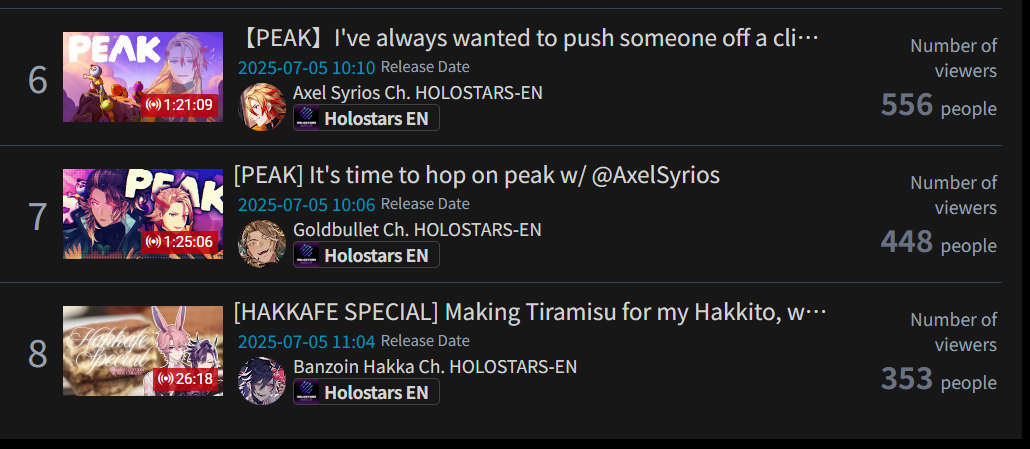This screenshot has width=1030, height=449.
Task: Click Goldbullet Ch. HOLOSTARS-EN name
Action: point(417,229)
